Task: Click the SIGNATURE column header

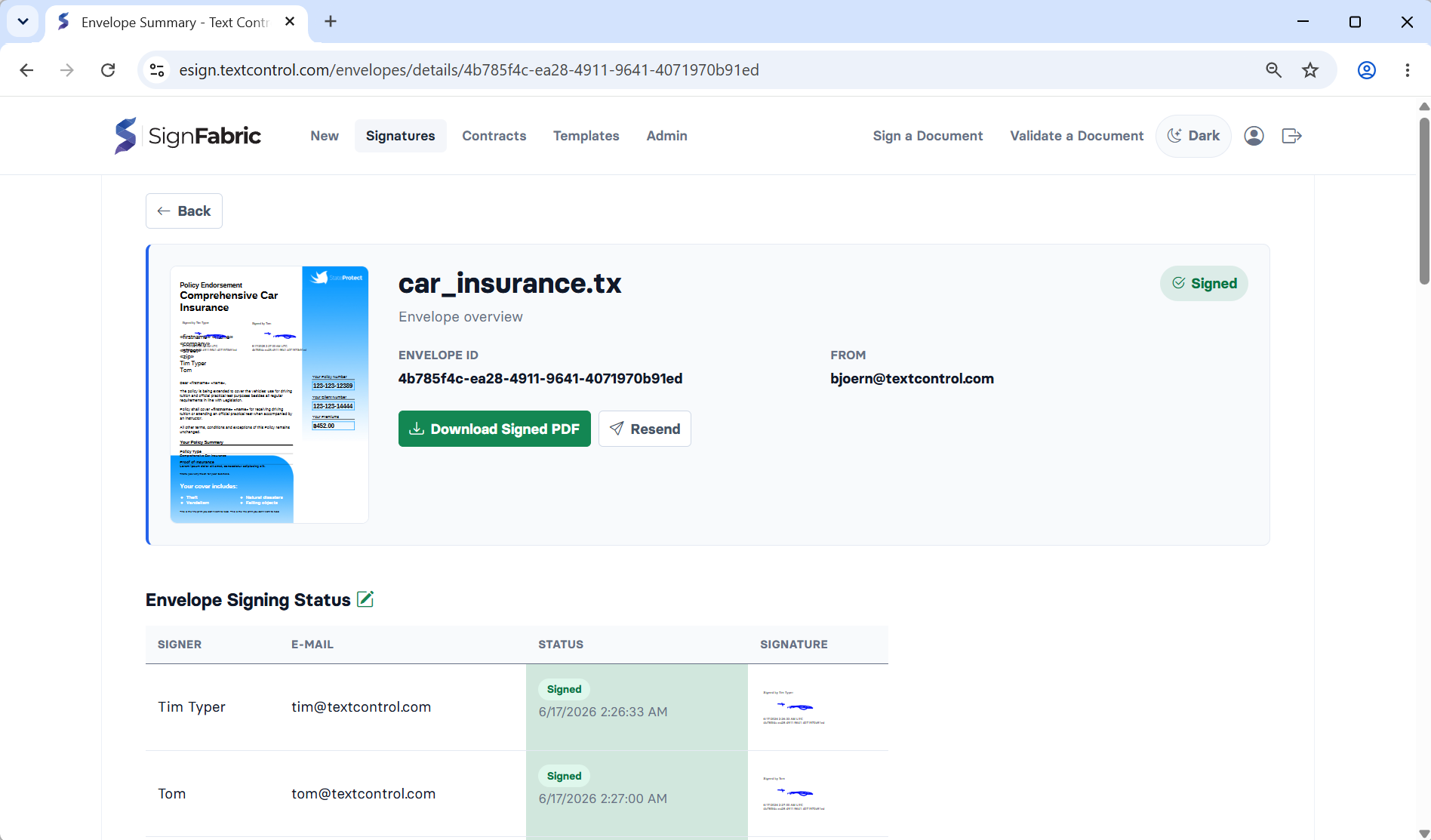Action: (x=794, y=645)
